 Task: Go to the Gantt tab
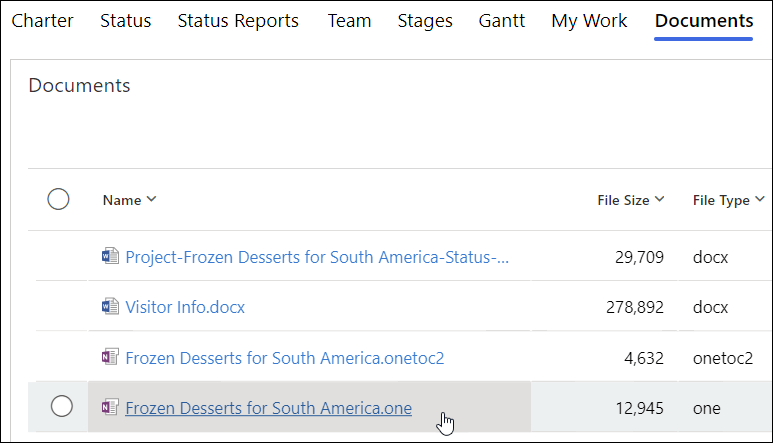click(x=502, y=21)
